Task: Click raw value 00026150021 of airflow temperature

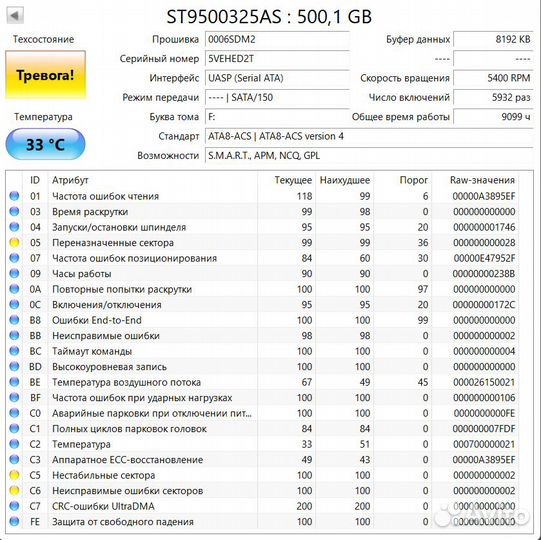Action: click(484, 382)
